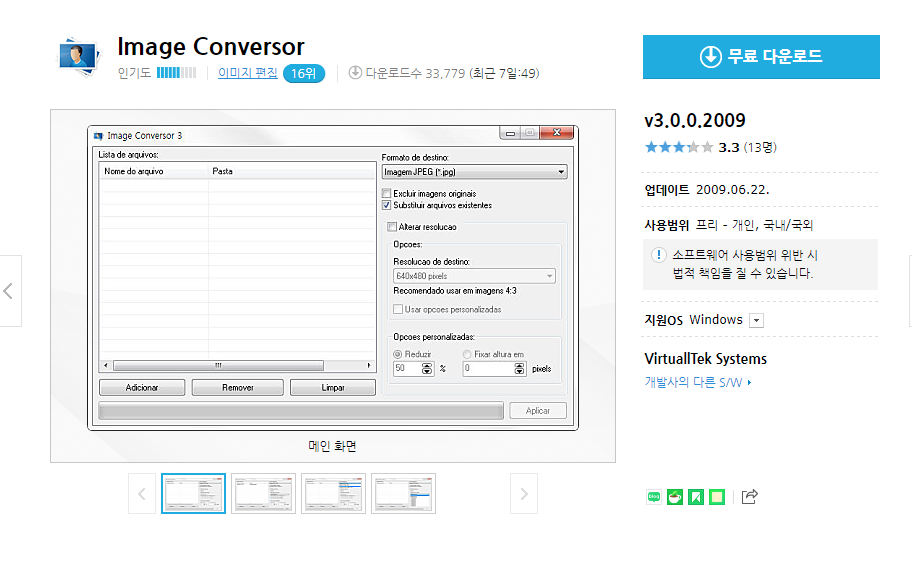Click the pixels height stepper arrows
The image size is (912, 564).
point(519,369)
